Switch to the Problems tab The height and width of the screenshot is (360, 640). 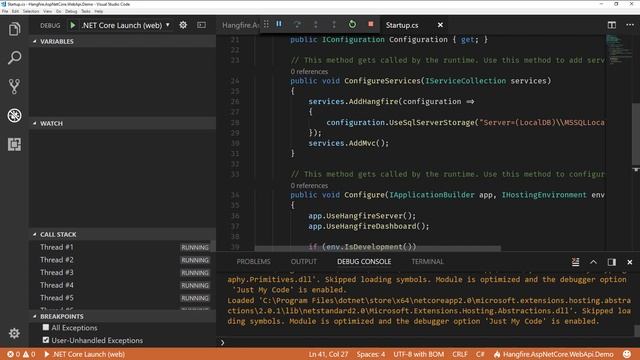(x=253, y=262)
